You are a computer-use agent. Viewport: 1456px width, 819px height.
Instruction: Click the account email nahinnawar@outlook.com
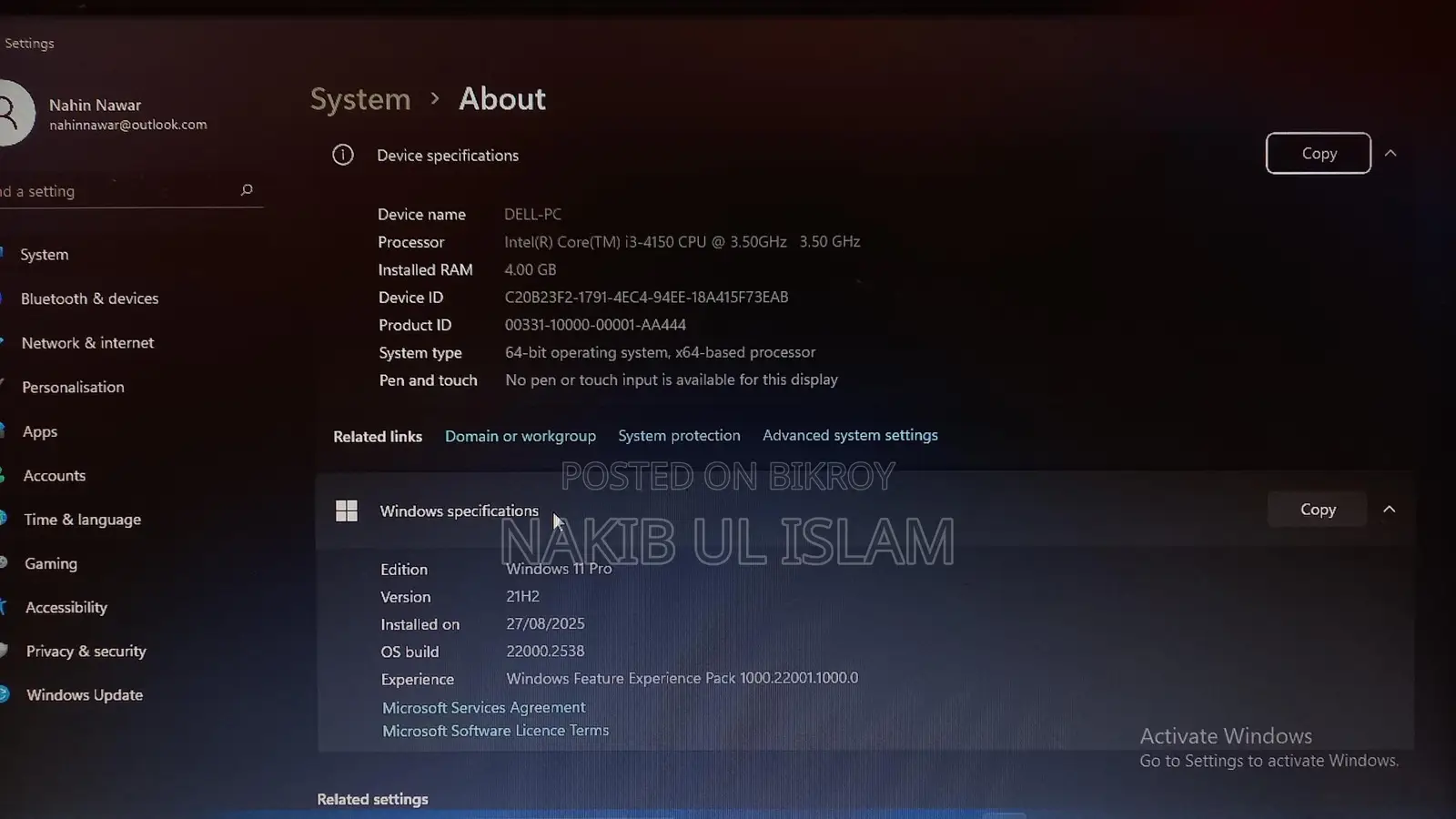128,125
